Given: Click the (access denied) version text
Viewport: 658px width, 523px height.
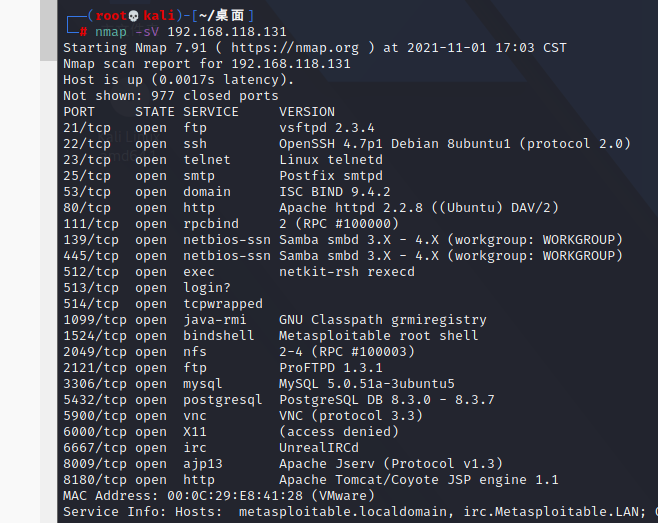Looking at the screenshot, I should (x=339, y=432).
